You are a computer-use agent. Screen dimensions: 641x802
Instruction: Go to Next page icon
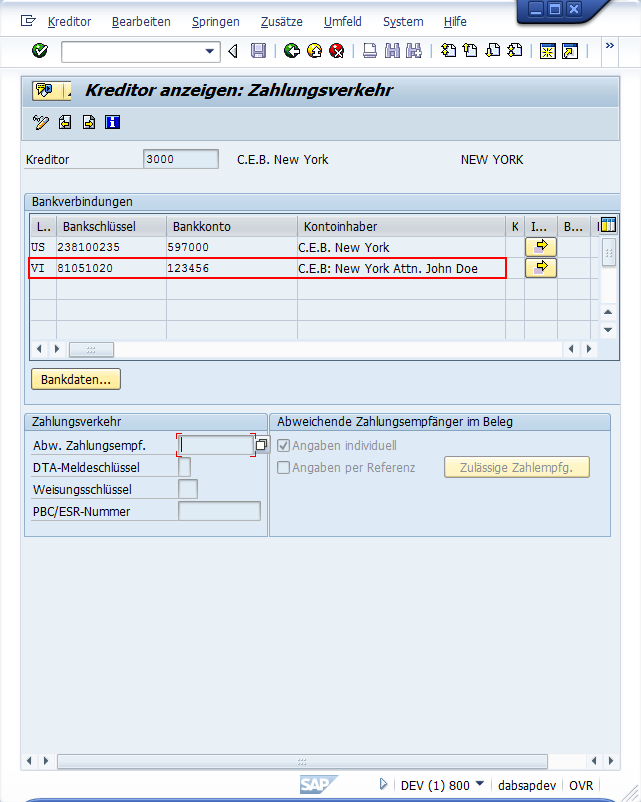[493, 51]
